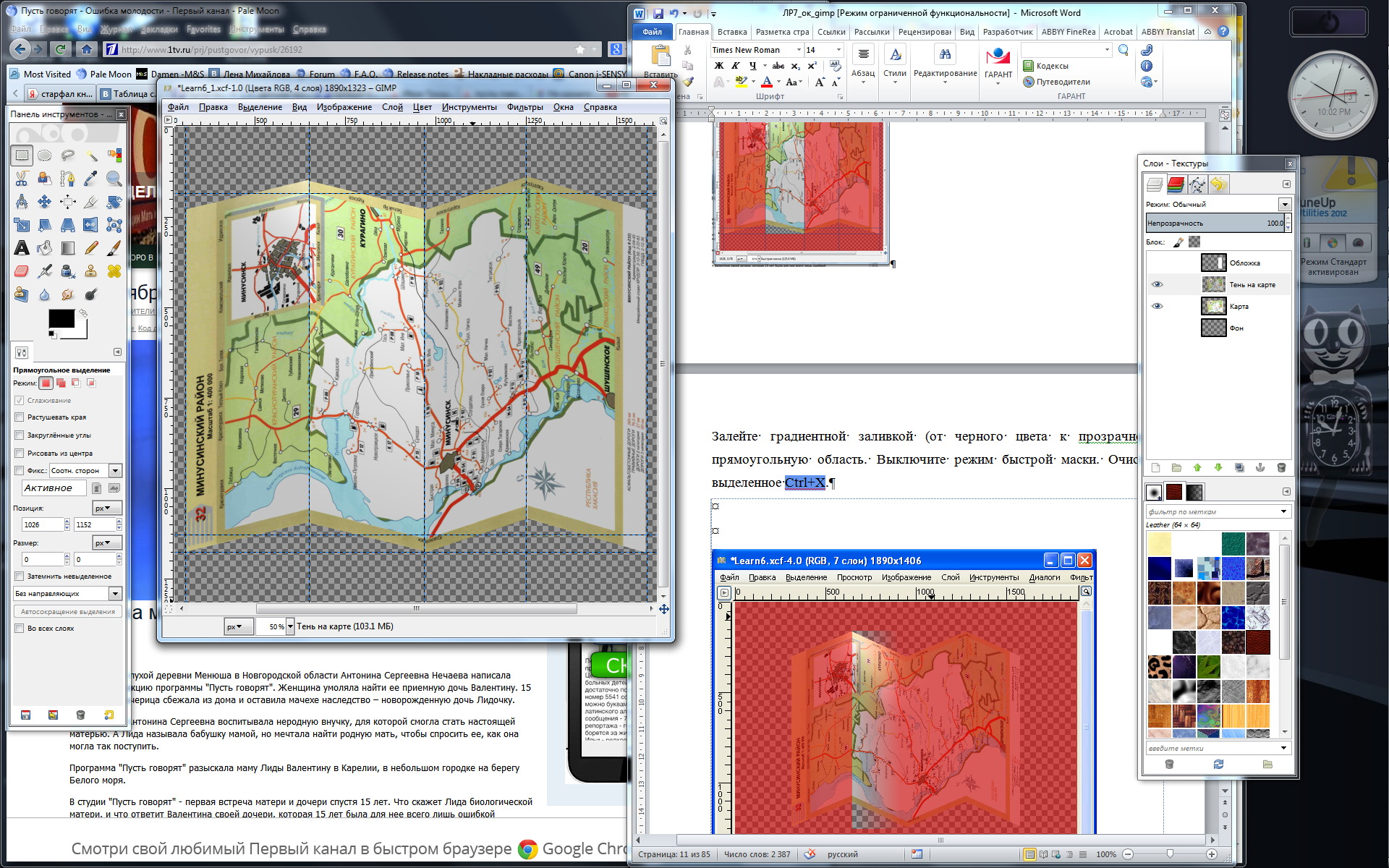Select the Pencil tool
Viewport: 1389px width, 868px height.
coord(91,248)
